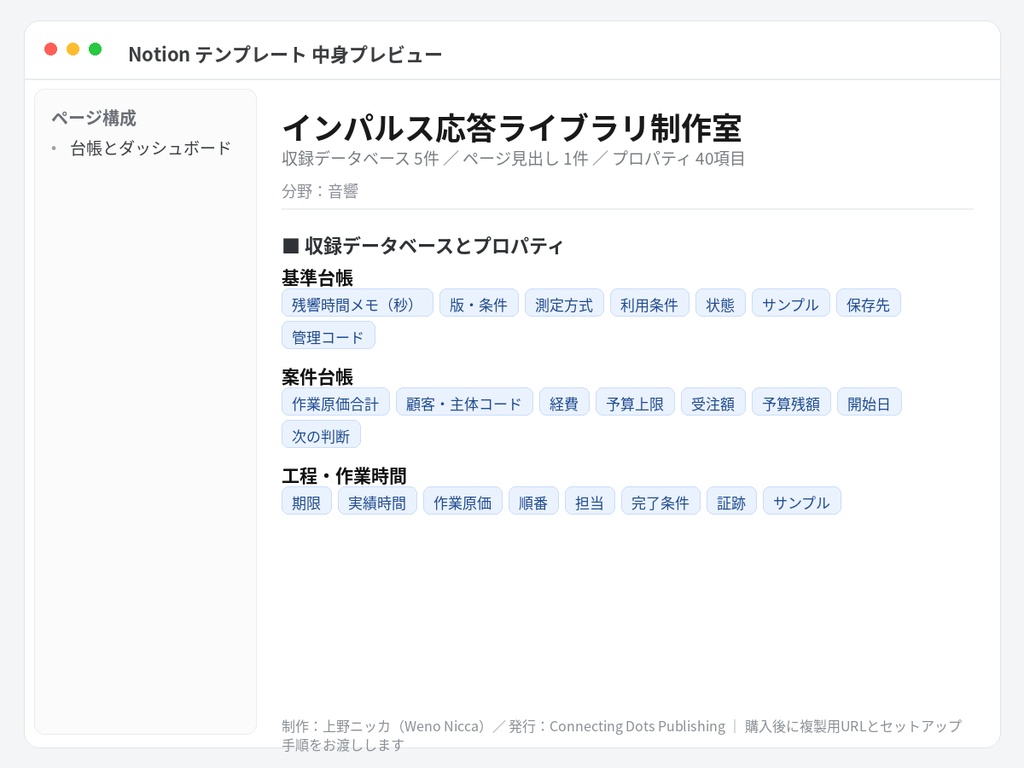Choose the 予算上限 property chip
1024x768 pixels.
635,402
